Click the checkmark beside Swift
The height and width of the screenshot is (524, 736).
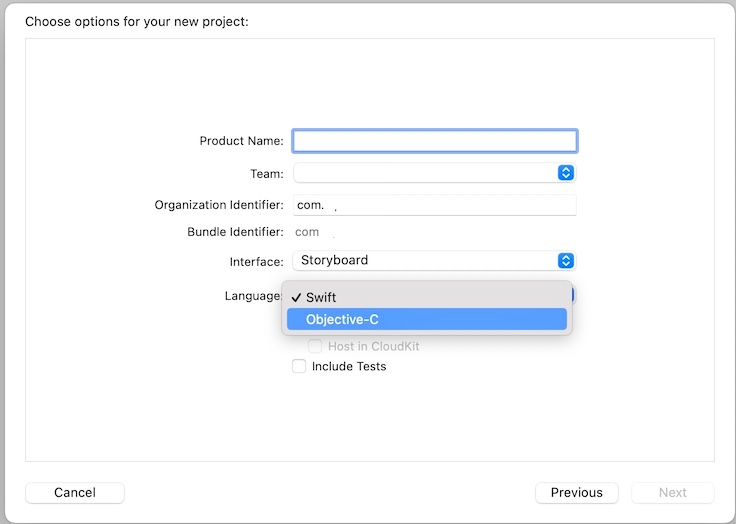(296, 298)
